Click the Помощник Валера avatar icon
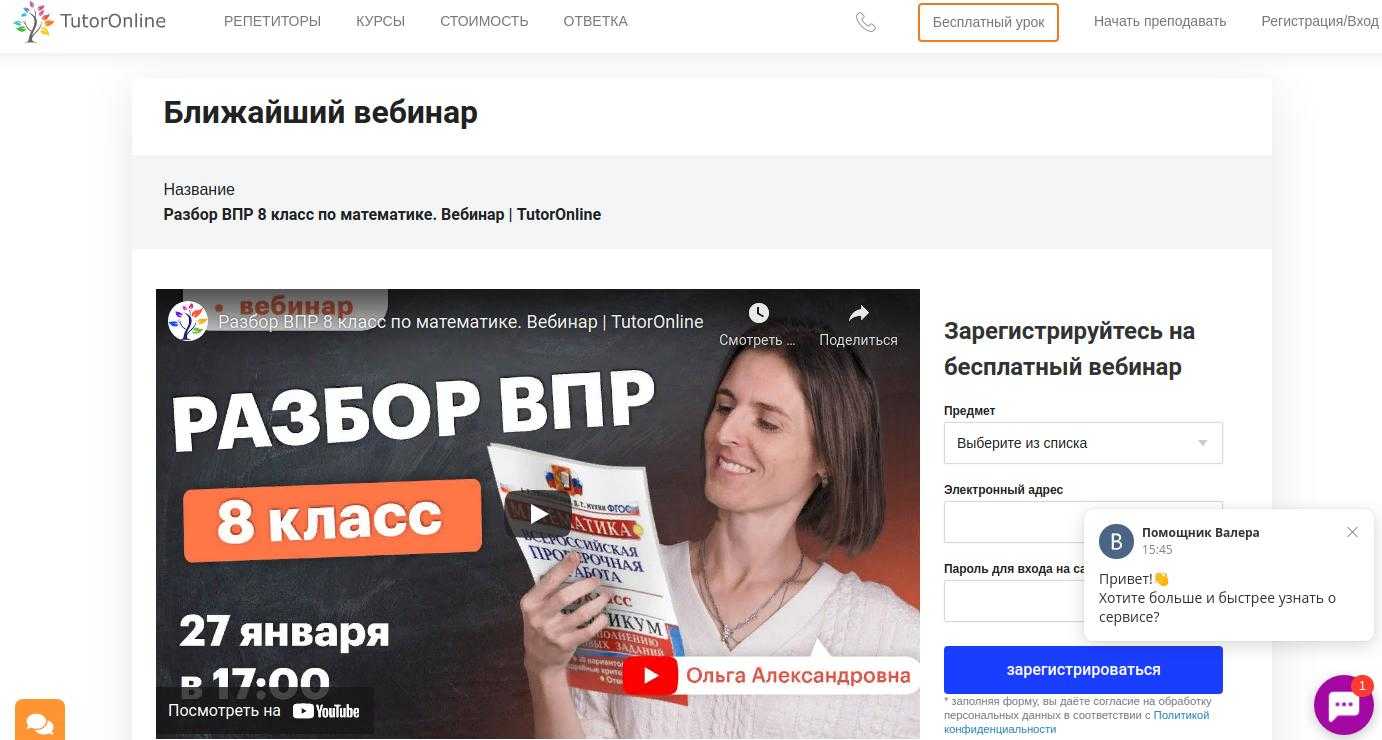1382x740 pixels. click(1116, 541)
